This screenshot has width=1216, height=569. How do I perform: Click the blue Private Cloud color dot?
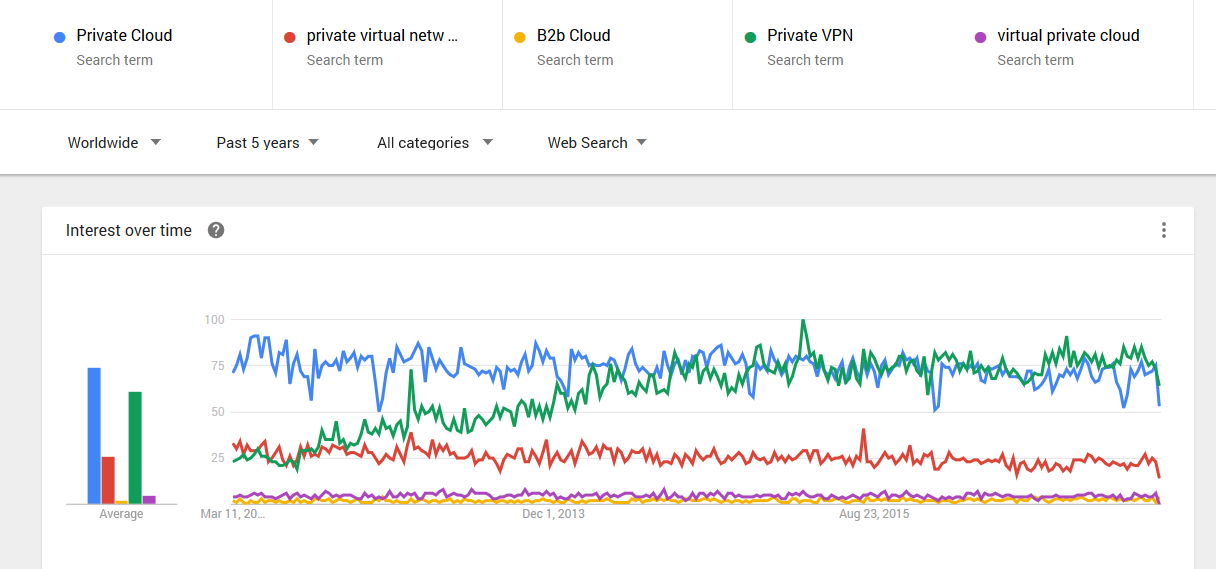coord(60,37)
